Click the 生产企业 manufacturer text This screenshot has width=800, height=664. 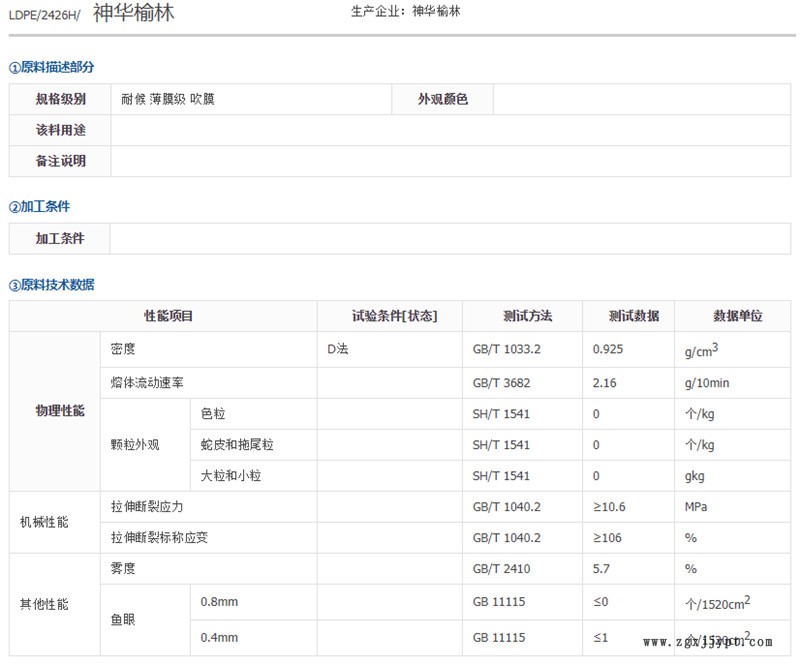(406, 12)
